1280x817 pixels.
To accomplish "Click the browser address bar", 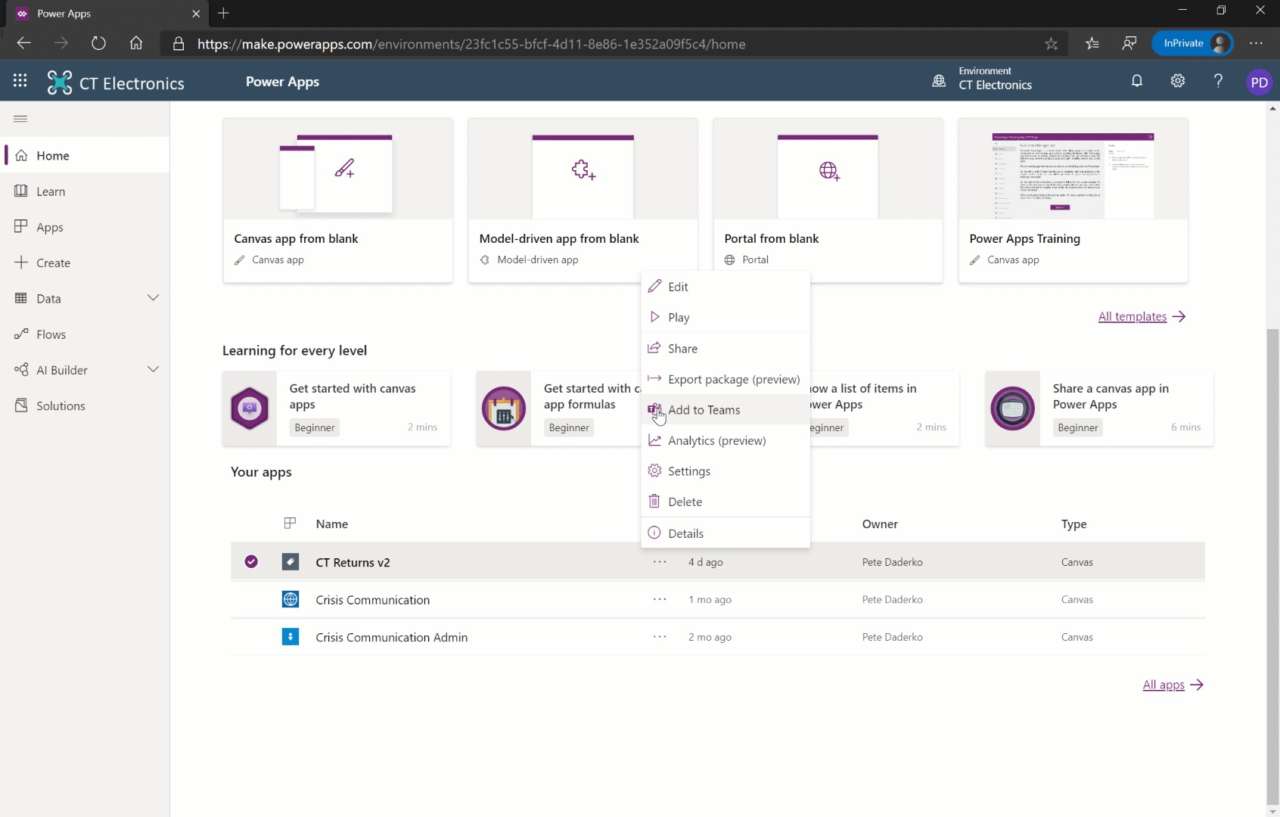I will click(x=600, y=44).
